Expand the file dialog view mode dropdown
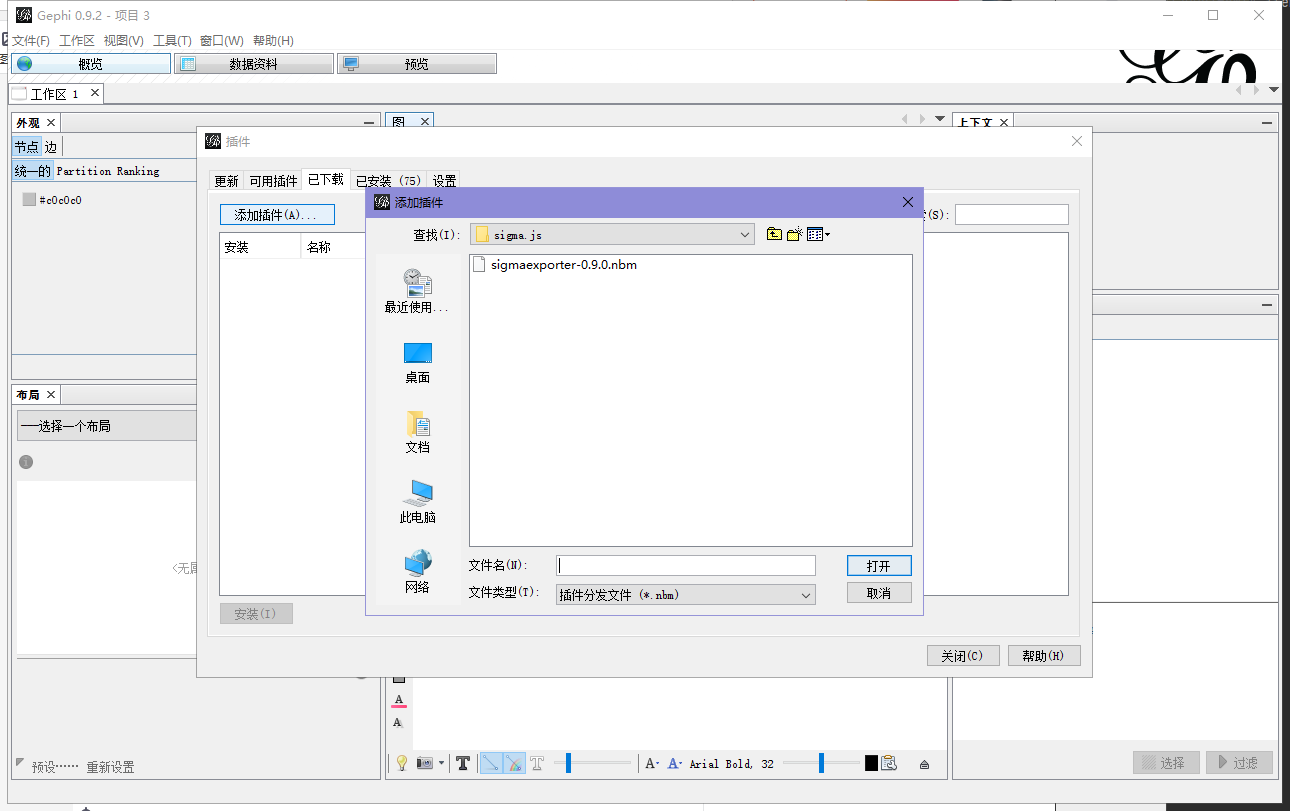 [816, 233]
